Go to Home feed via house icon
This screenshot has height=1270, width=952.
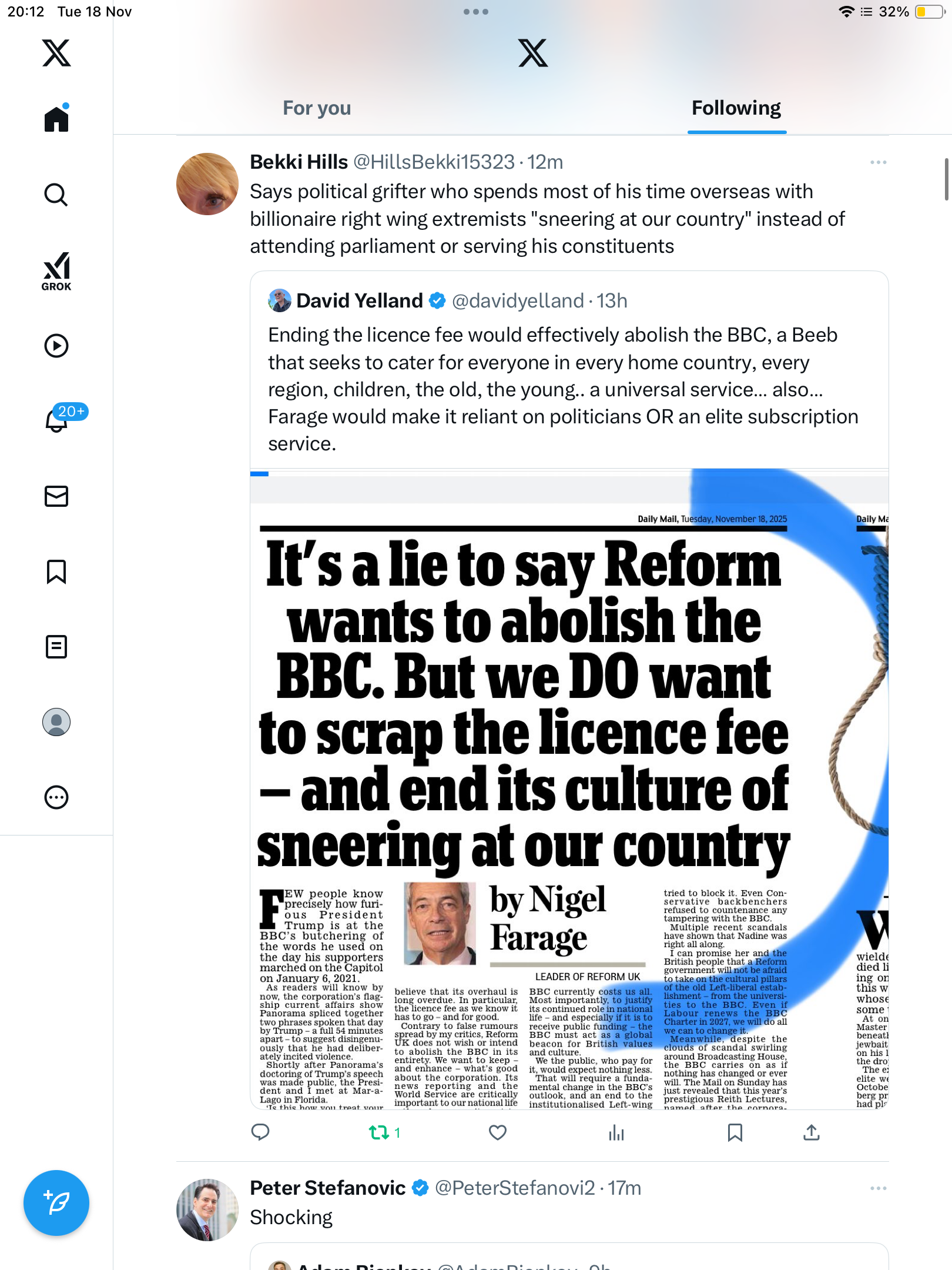(x=56, y=118)
